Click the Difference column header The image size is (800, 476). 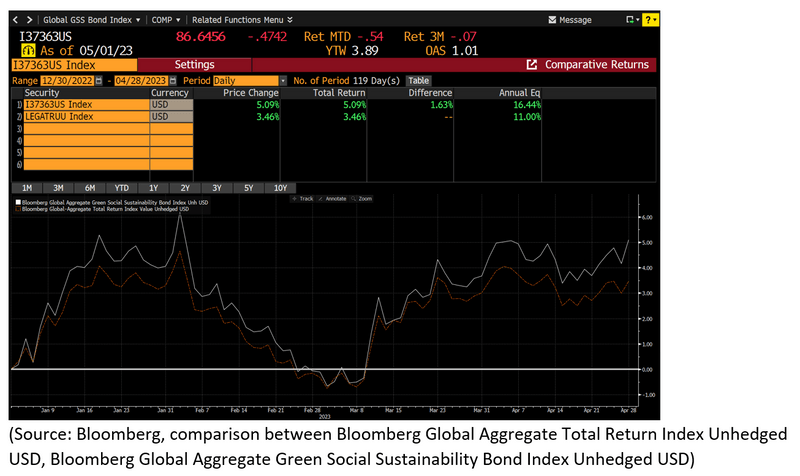tap(430, 93)
